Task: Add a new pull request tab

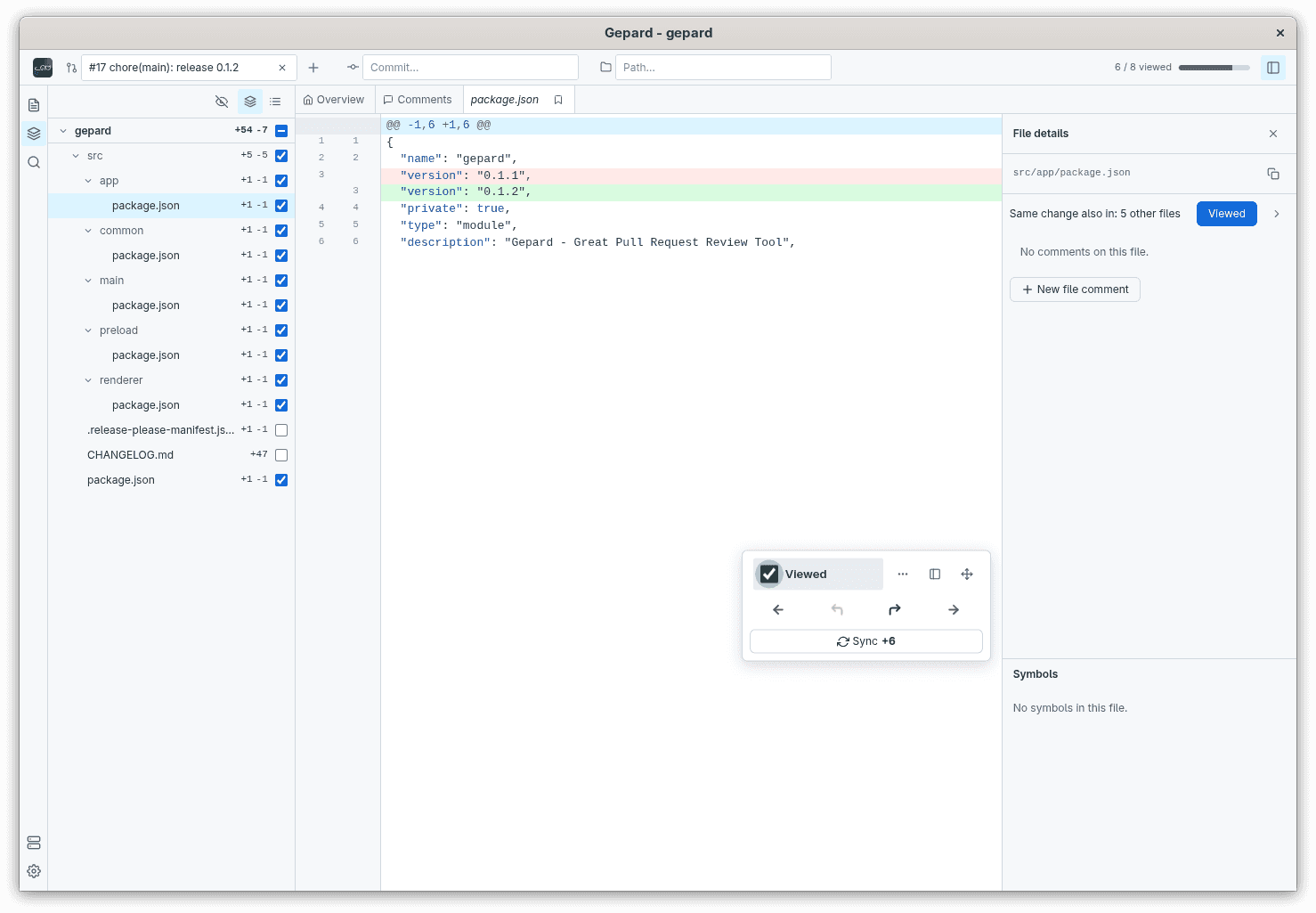Action: point(313,68)
